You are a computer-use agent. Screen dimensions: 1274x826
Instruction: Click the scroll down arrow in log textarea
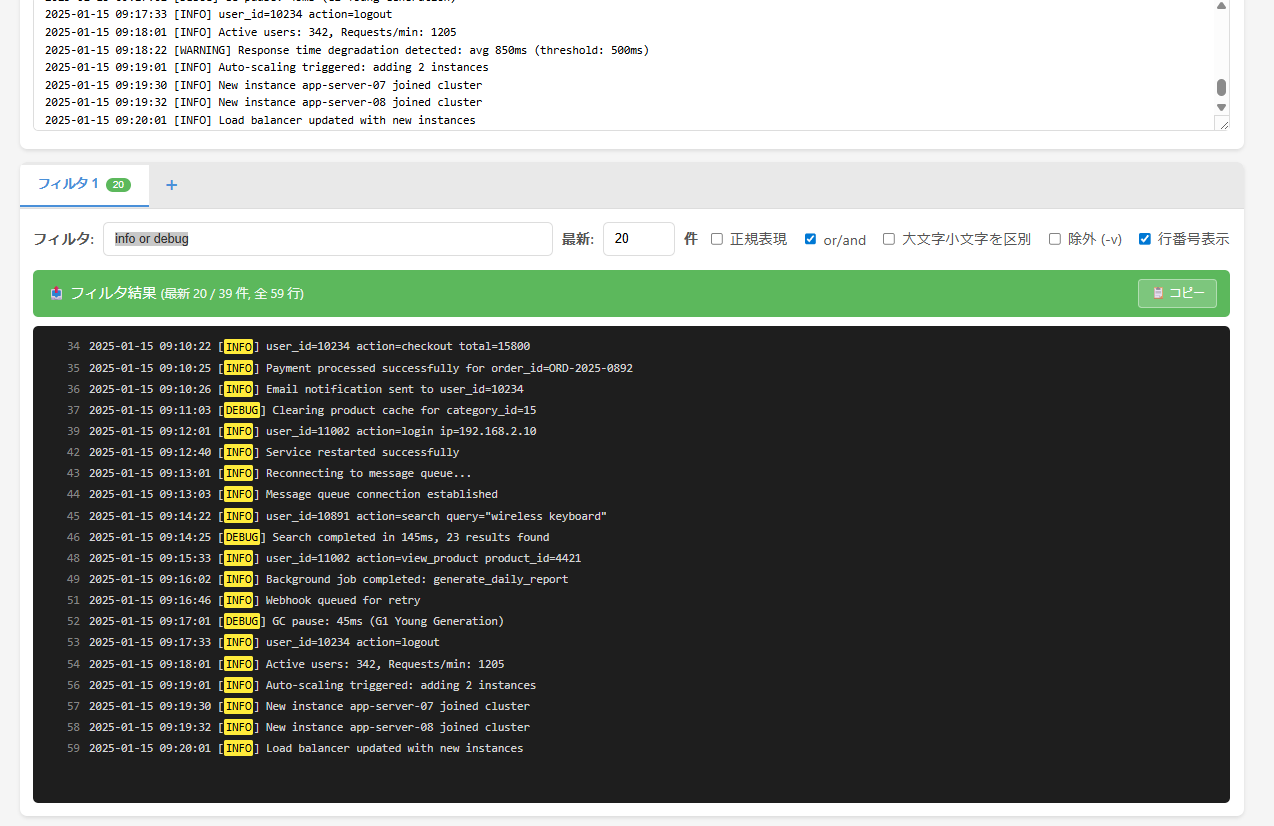click(1221, 107)
